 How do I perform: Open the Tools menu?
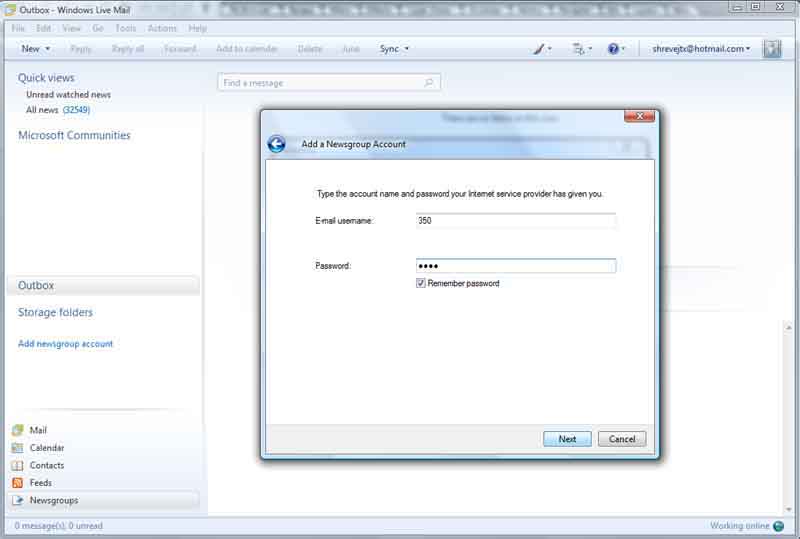pos(126,28)
